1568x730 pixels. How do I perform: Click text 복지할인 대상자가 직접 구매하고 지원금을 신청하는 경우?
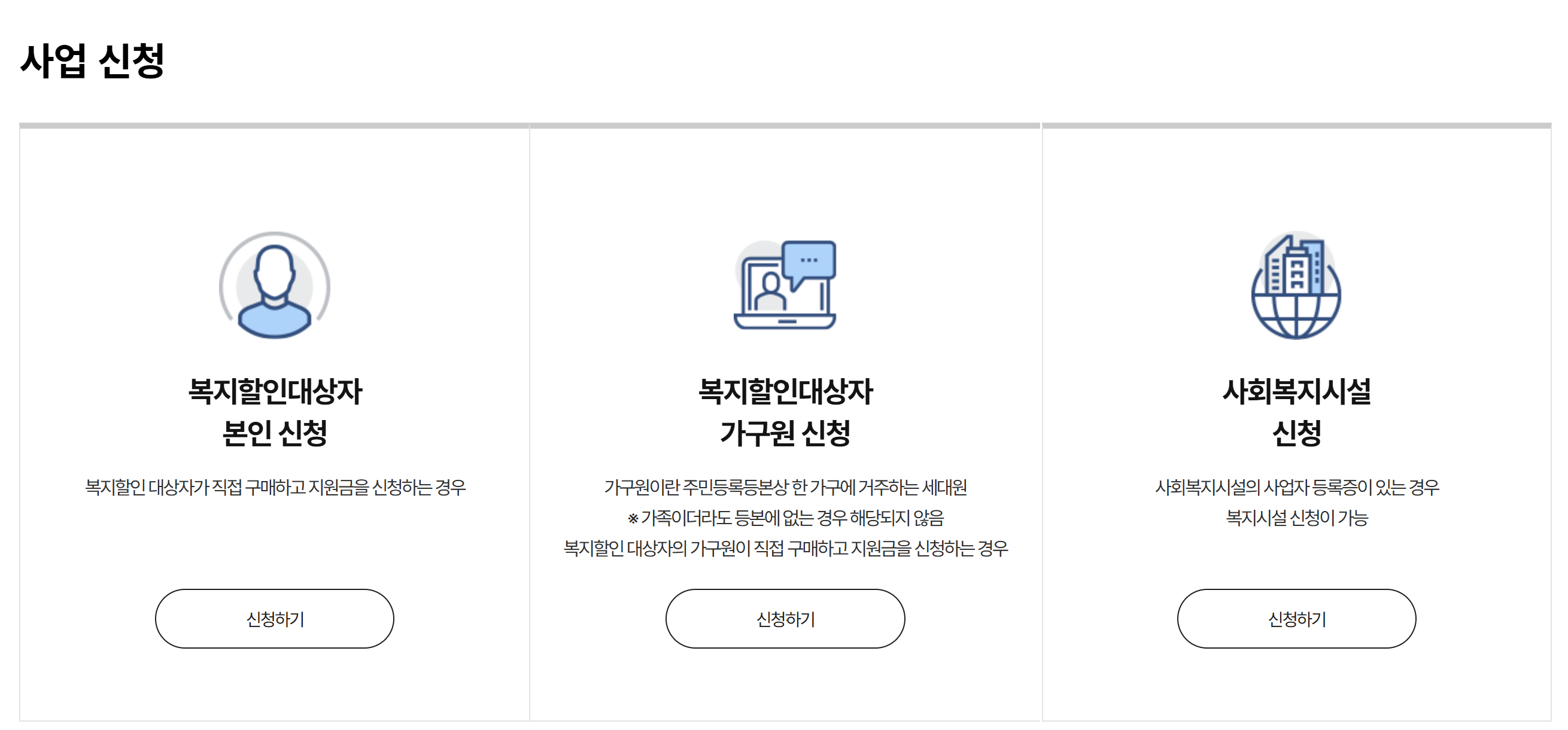click(x=275, y=487)
